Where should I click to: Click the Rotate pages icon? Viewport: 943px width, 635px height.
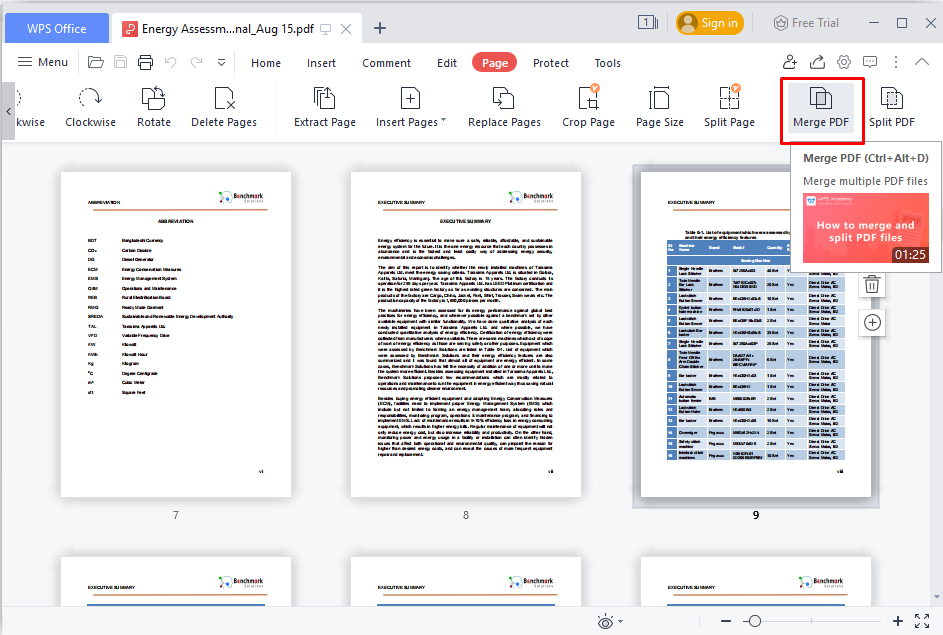[x=154, y=108]
